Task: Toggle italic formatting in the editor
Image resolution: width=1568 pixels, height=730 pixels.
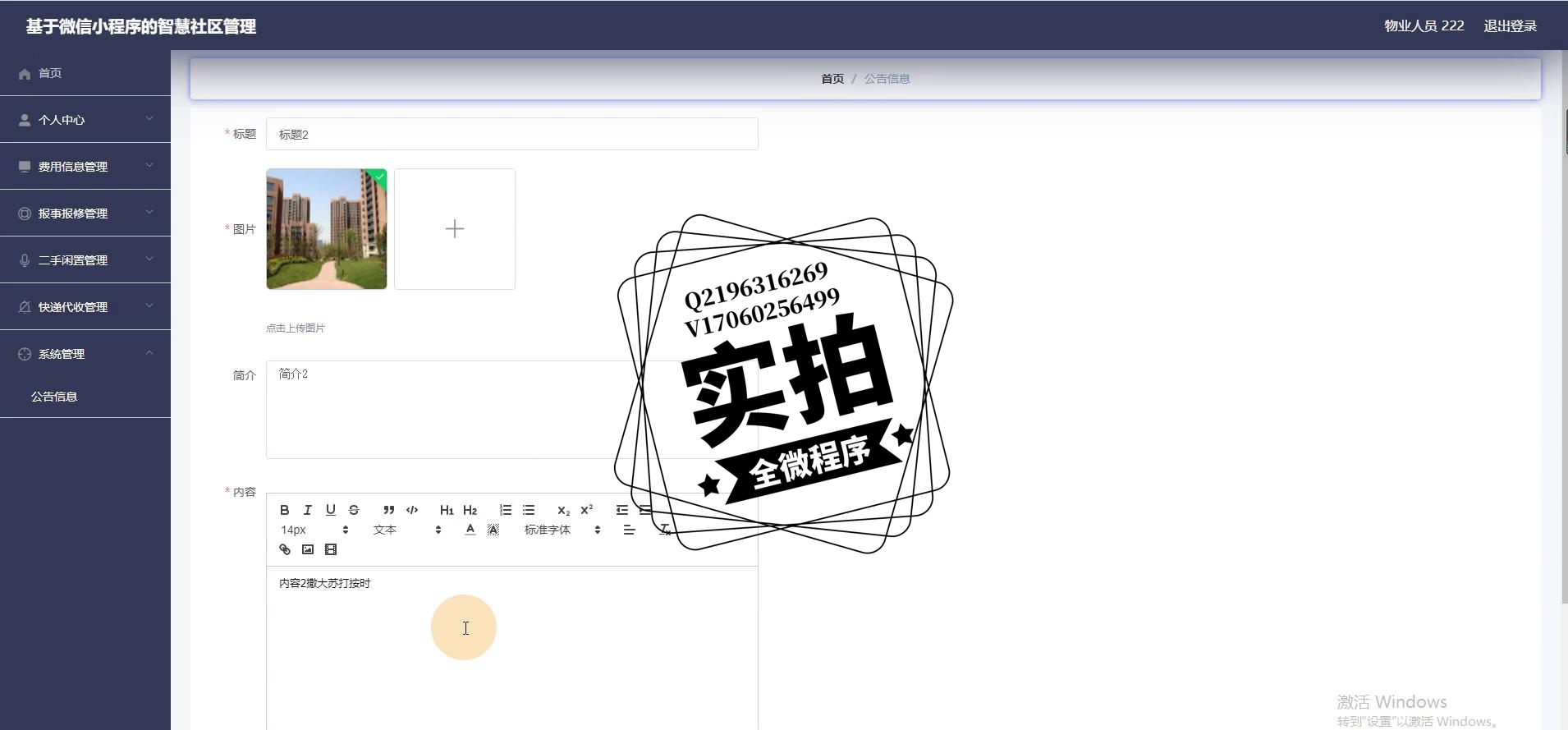Action: [308, 510]
